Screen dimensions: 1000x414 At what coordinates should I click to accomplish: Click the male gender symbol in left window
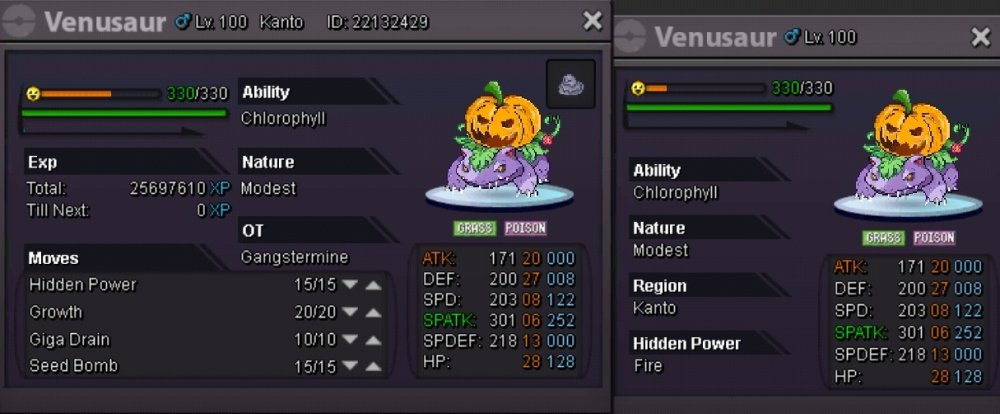click(x=183, y=22)
